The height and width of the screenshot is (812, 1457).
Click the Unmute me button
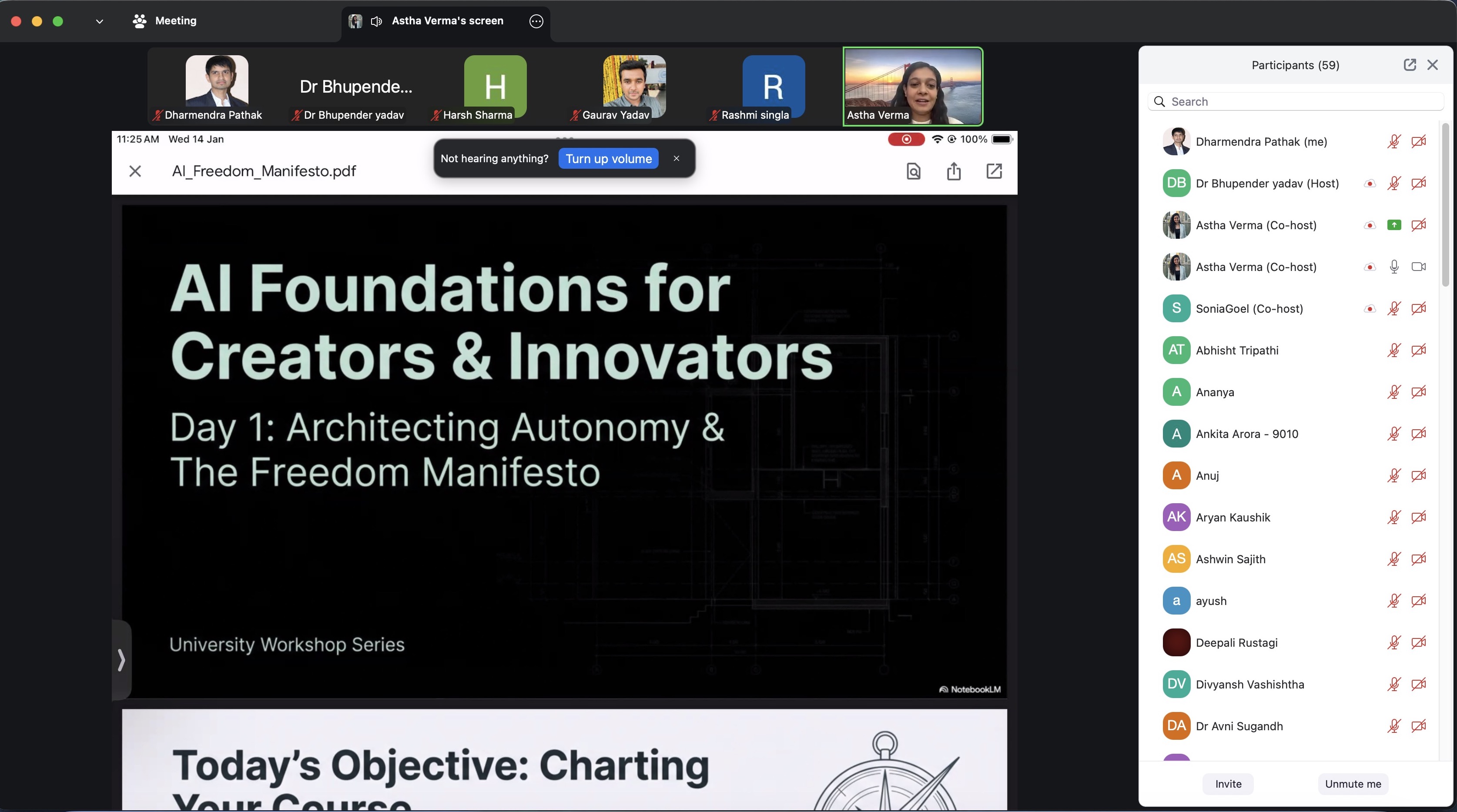pyautogui.click(x=1352, y=784)
